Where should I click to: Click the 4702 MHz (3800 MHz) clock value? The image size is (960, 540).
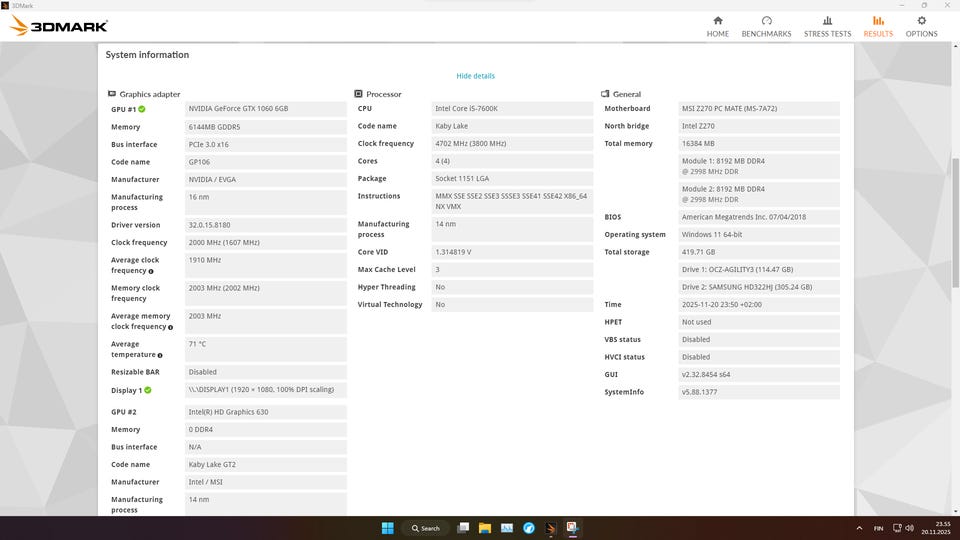(512, 144)
